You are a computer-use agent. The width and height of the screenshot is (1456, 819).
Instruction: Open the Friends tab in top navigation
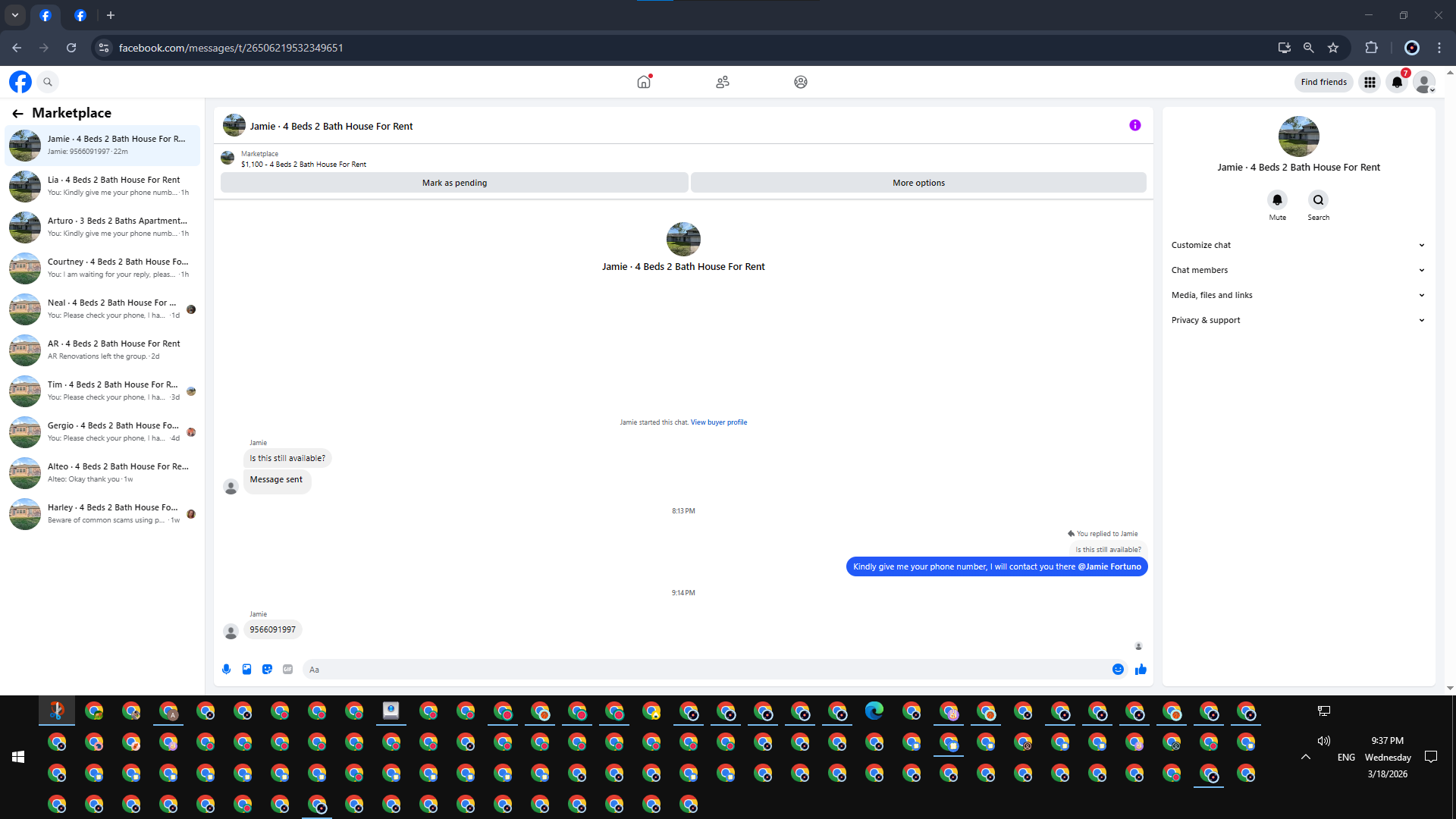[722, 82]
